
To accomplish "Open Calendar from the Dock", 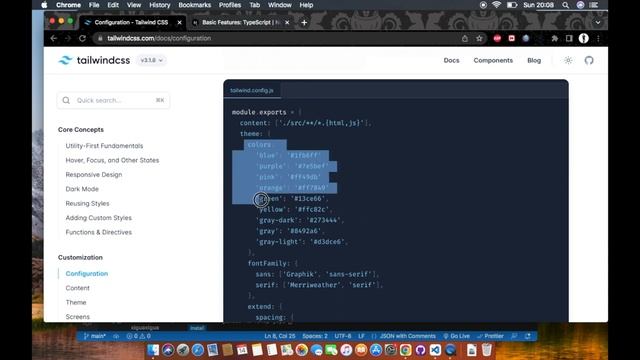I will pos(242,350).
